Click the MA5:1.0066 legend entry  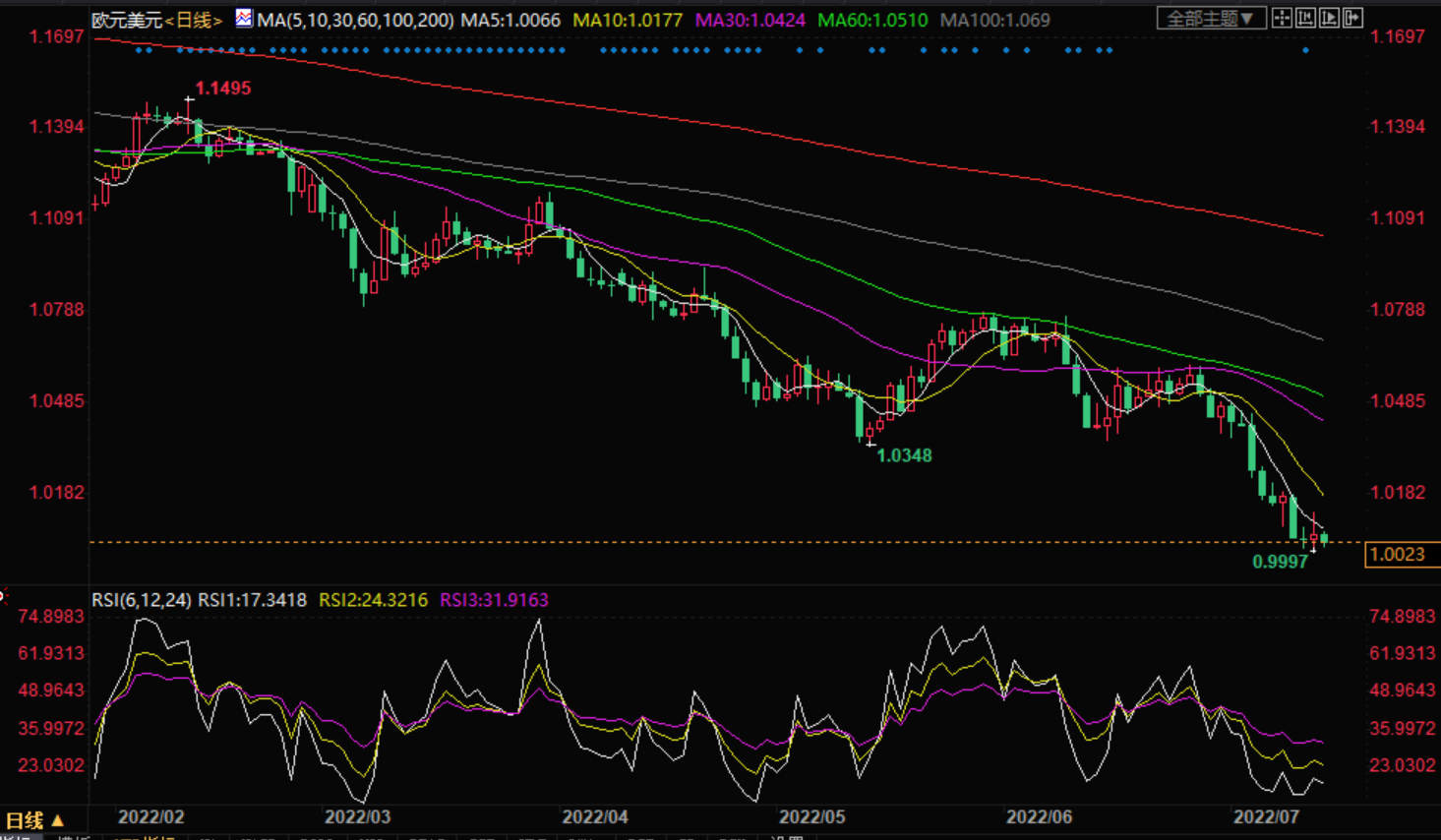point(510,20)
